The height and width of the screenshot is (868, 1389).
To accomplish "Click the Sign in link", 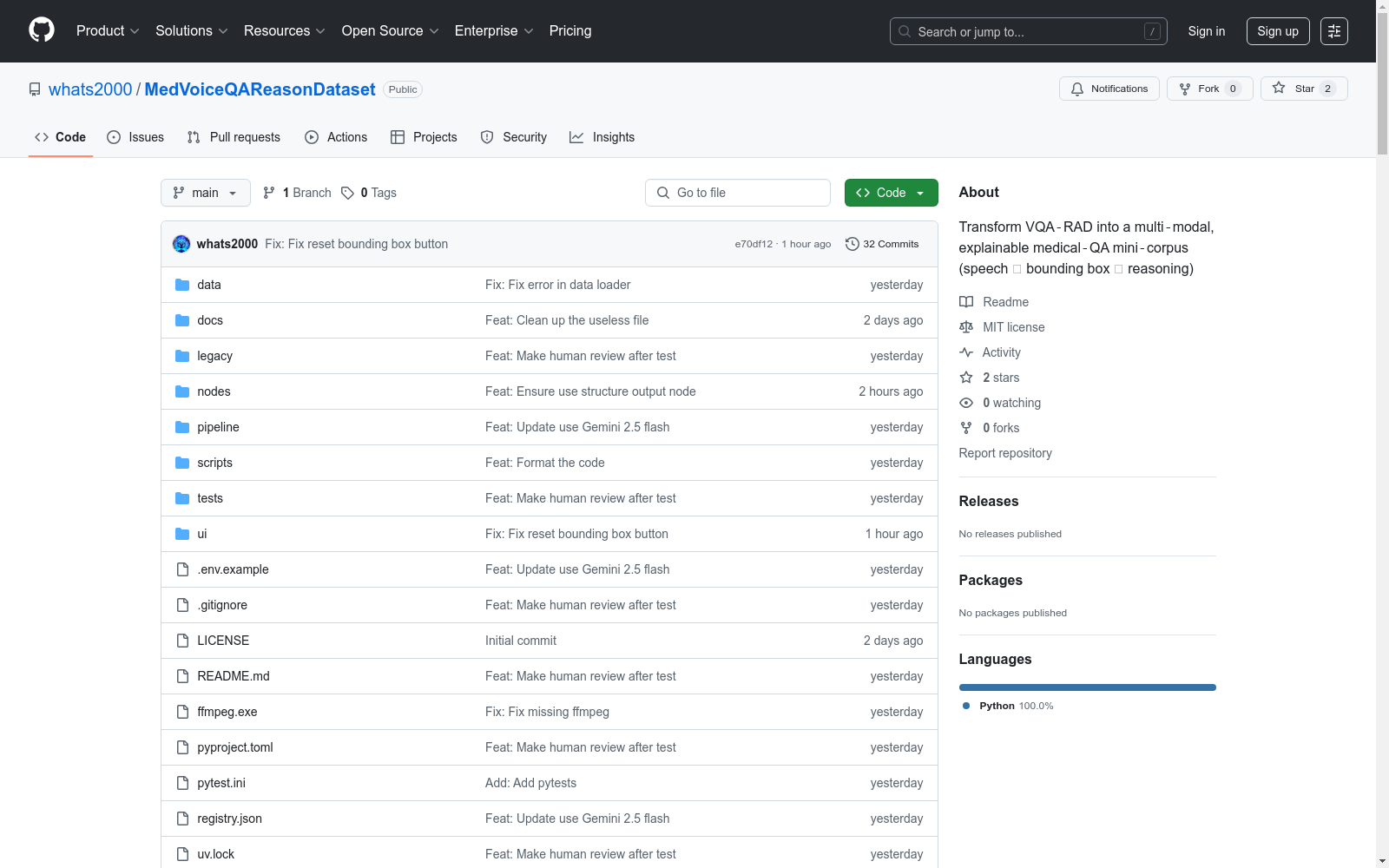I will (x=1207, y=31).
